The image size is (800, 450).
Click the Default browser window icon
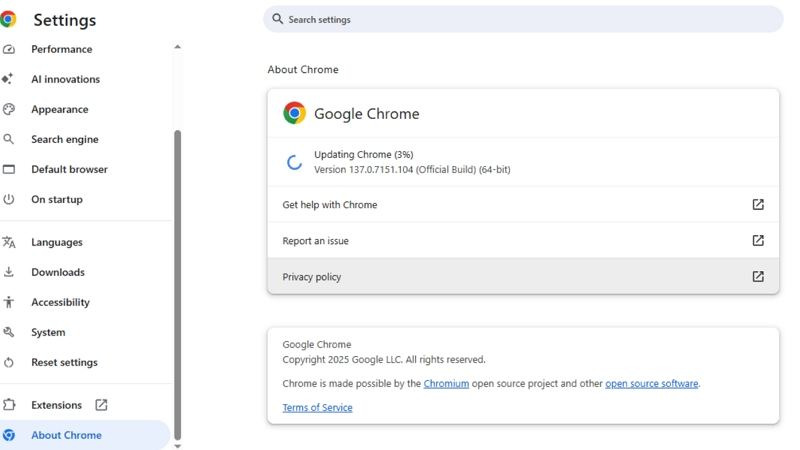point(9,169)
